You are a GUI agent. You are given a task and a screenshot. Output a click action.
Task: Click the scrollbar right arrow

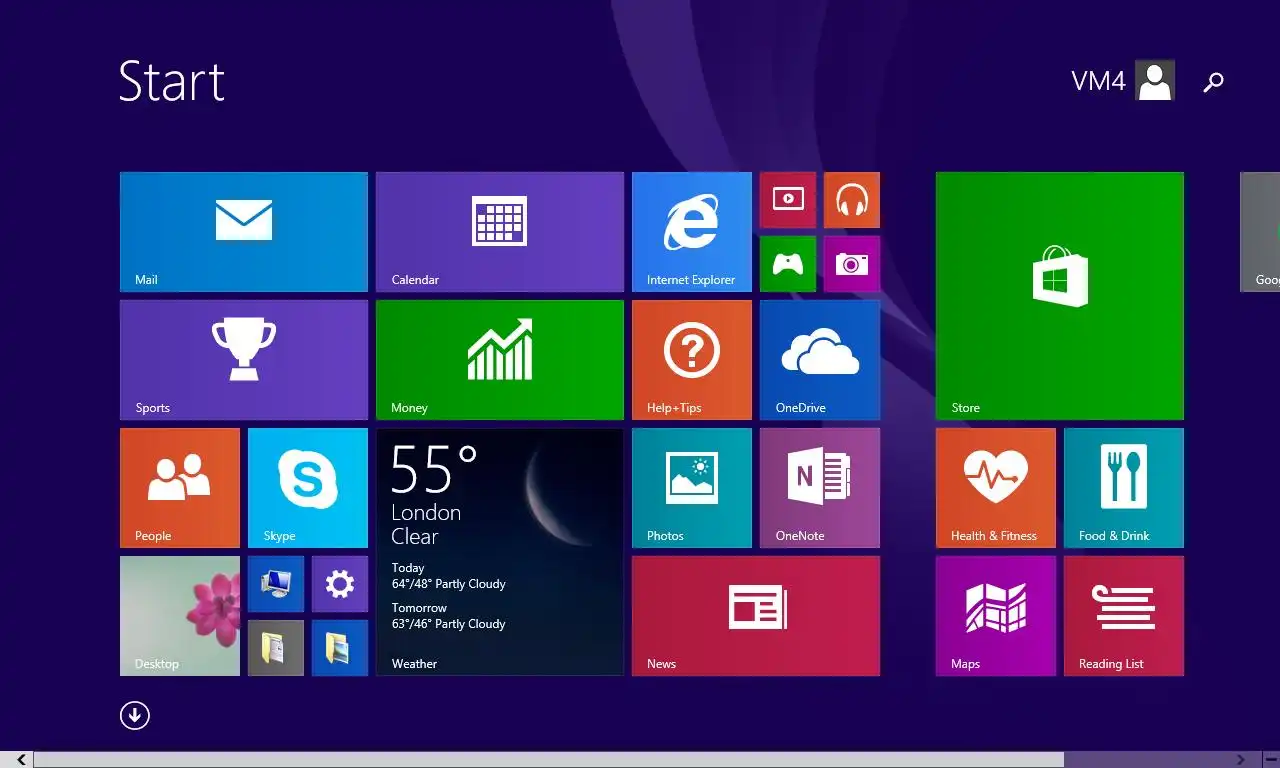click(x=1241, y=760)
